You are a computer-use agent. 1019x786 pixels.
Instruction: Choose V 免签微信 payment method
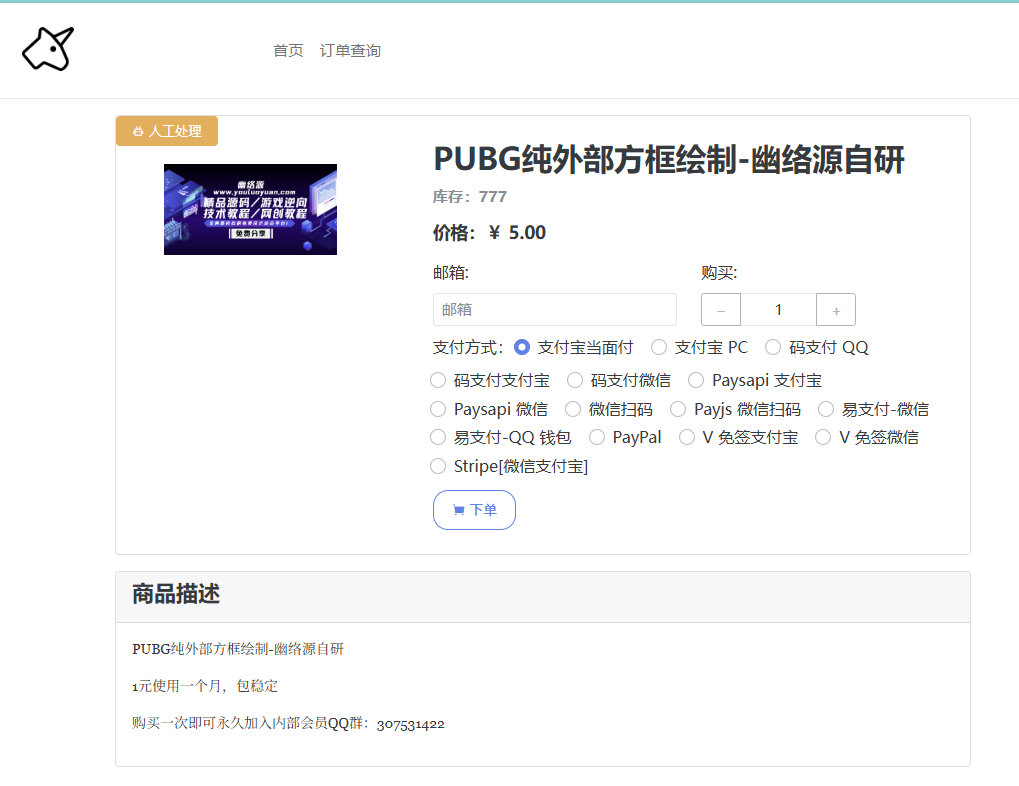coord(823,437)
